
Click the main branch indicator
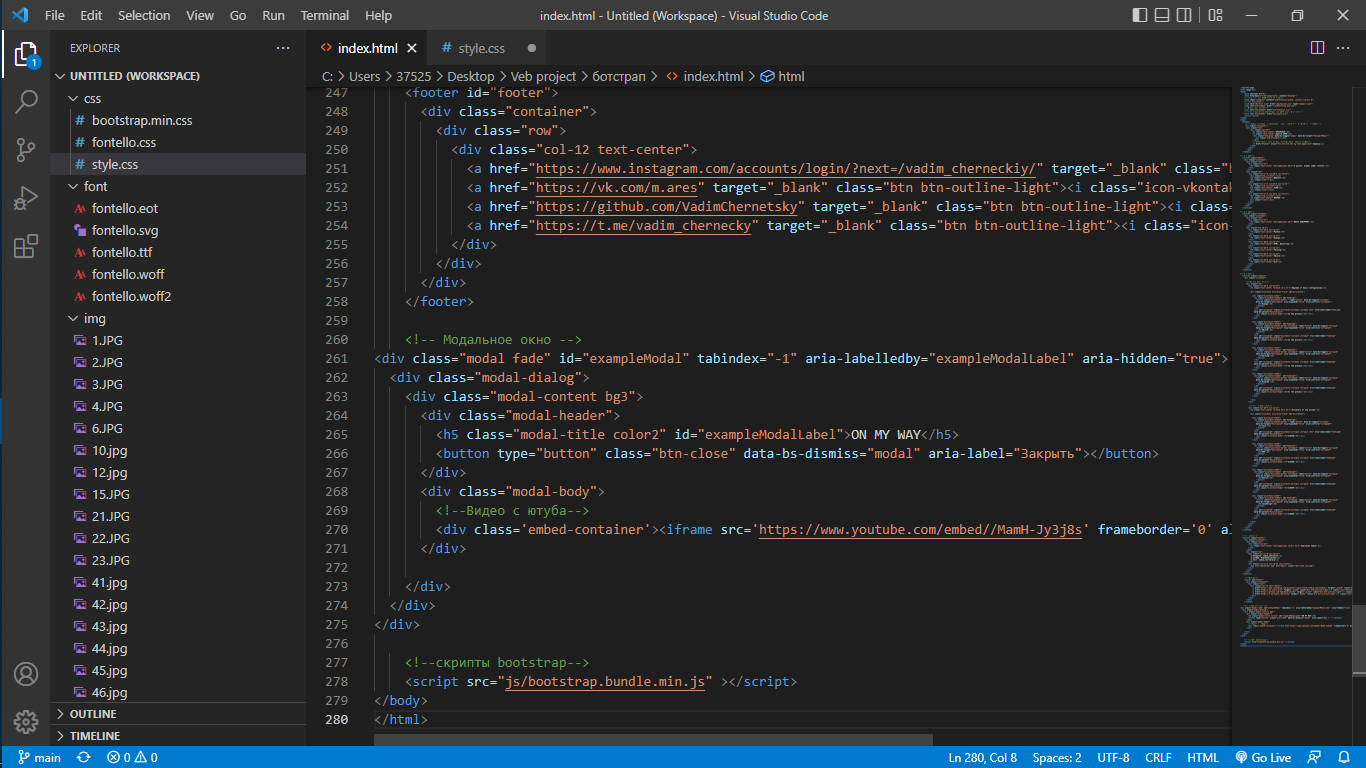tap(39, 757)
